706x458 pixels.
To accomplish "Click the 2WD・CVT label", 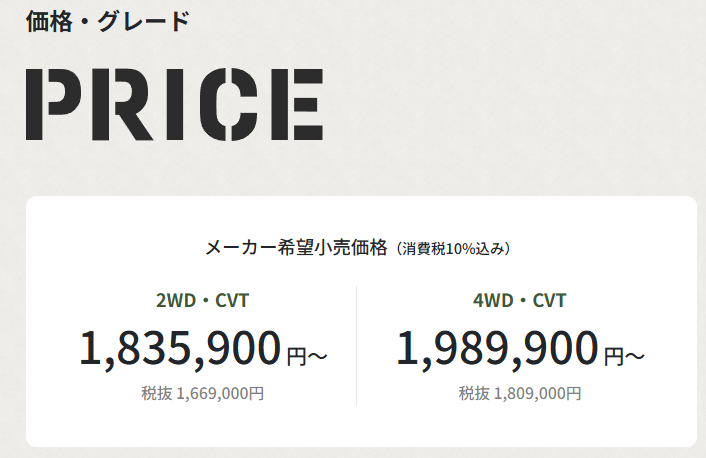I will click(202, 300).
